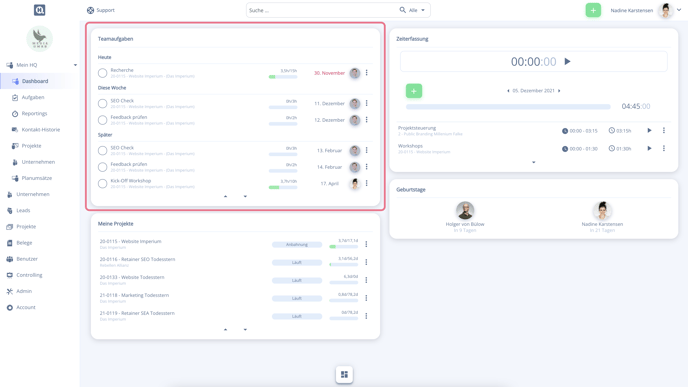Open the Alle search filter dropdown
688x387 pixels.
point(417,10)
